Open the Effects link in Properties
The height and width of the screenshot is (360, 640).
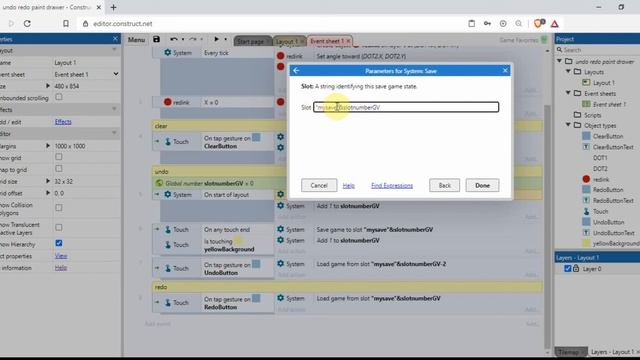[63, 122]
